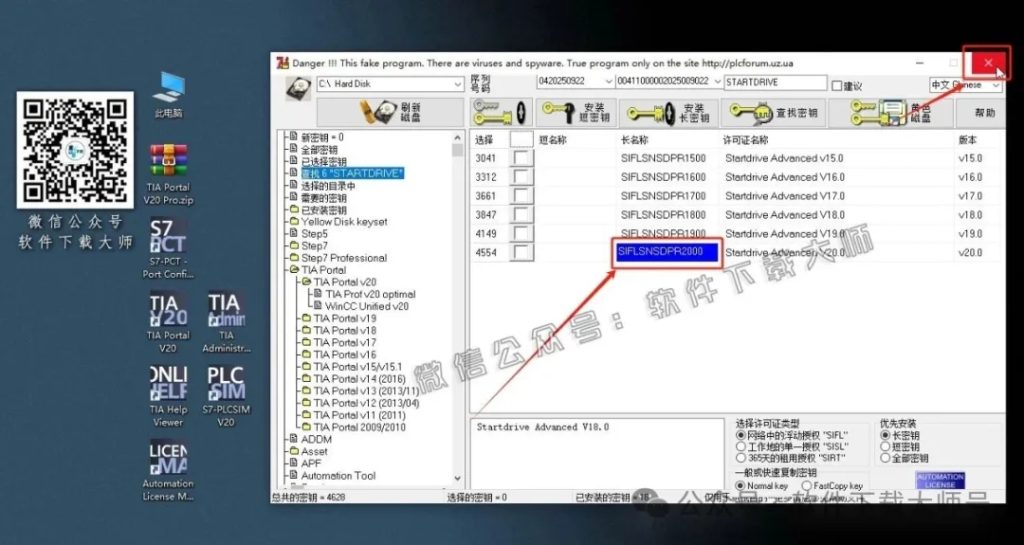Open the 中文 Chinese language dropdown
The width and height of the screenshot is (1024, 545).
click(x=996, y=86)
